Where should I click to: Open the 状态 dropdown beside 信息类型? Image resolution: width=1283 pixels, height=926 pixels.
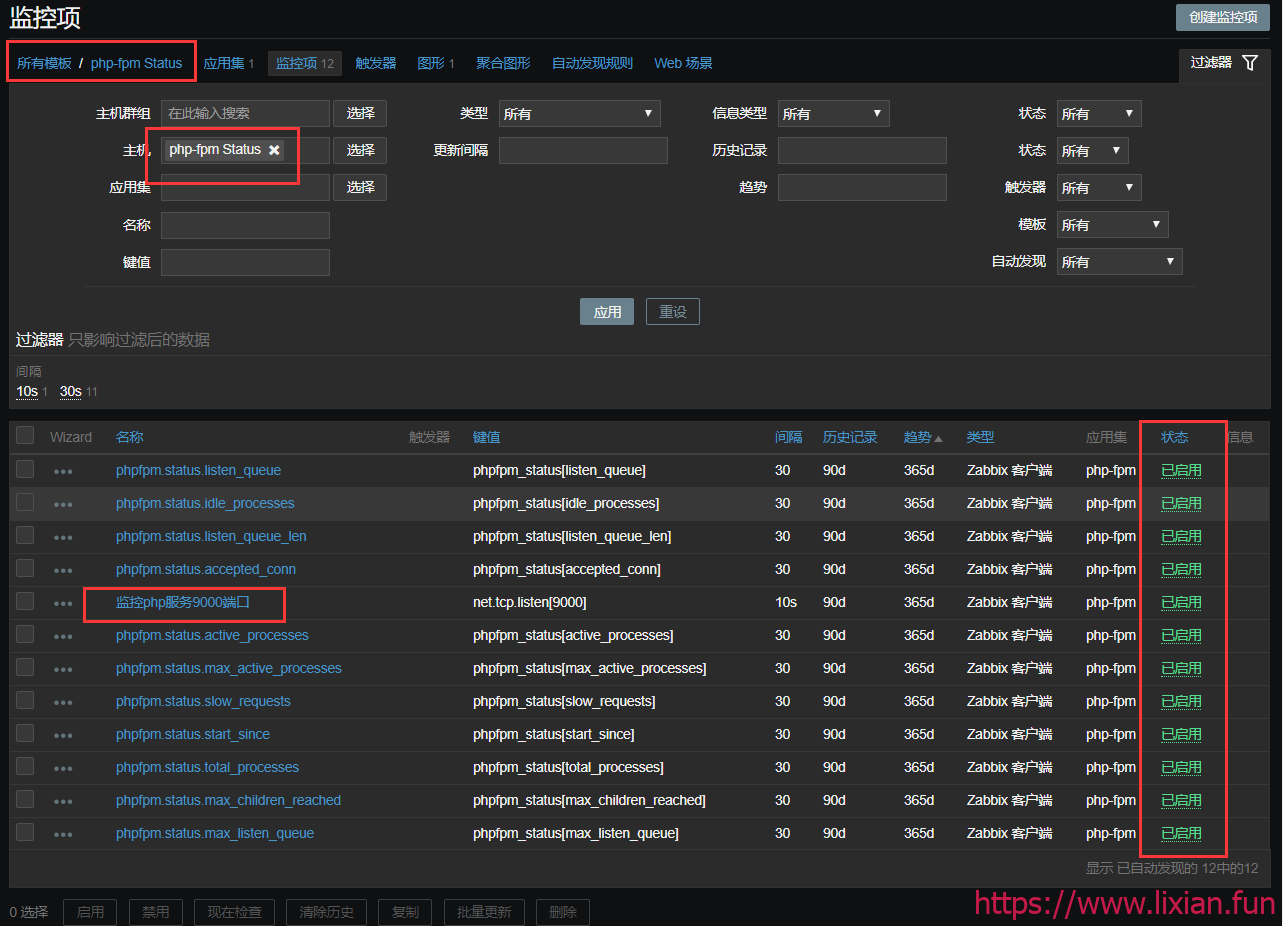point(1099,114)
